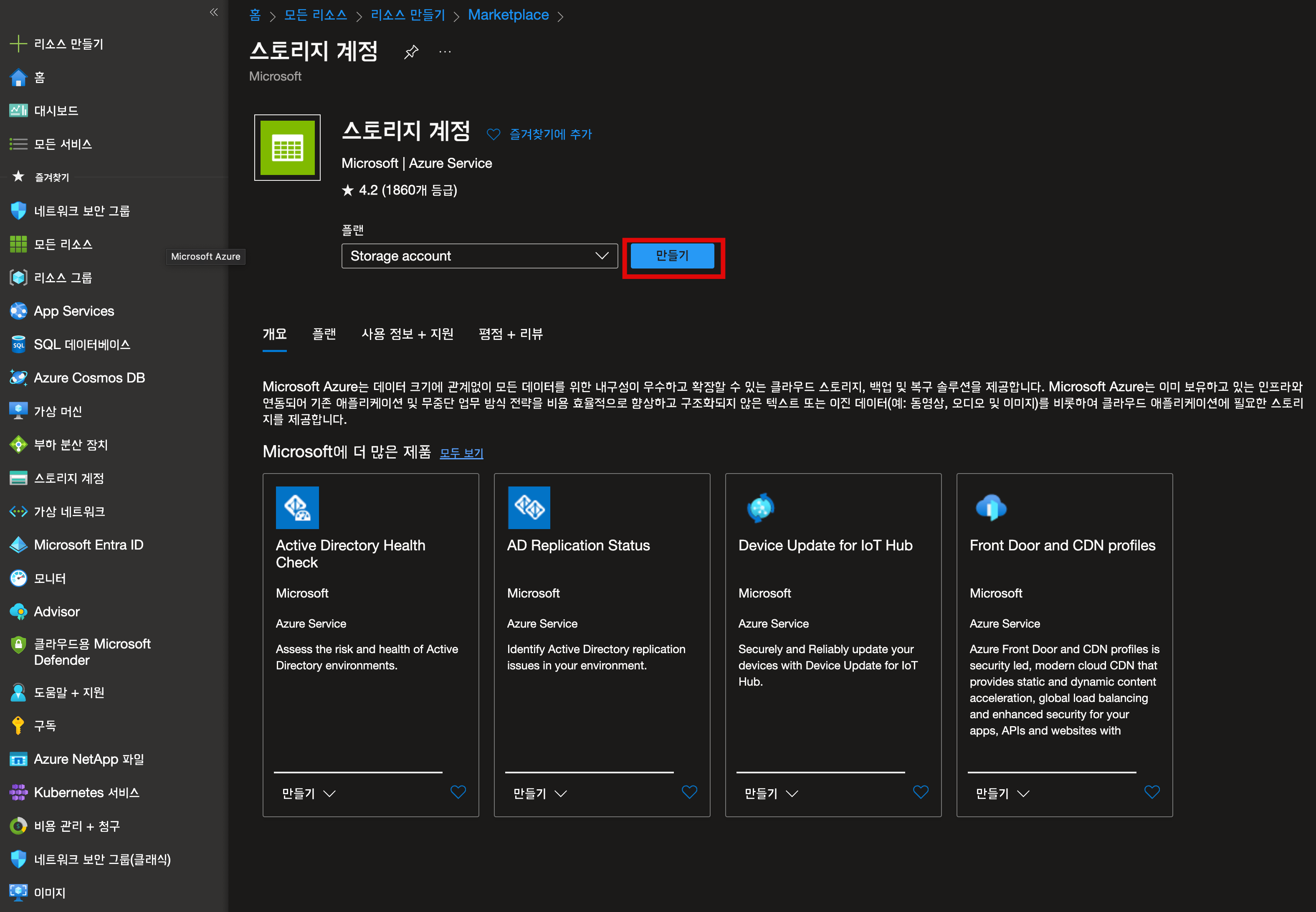The image size is (1316, 912).
Task: Go to 모든 리소스 in breadcrumb
Action: point(316,15)
